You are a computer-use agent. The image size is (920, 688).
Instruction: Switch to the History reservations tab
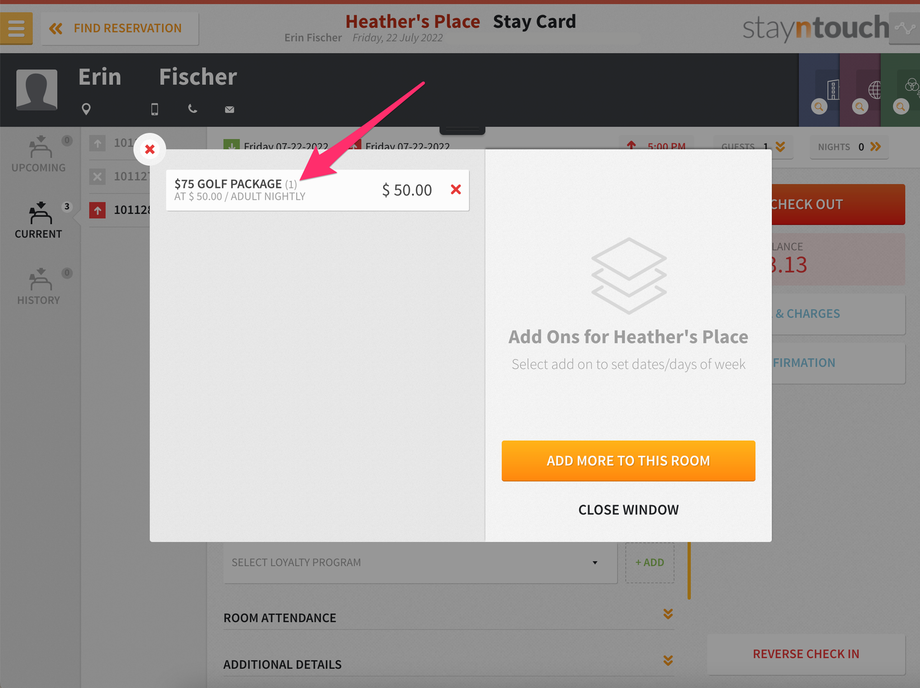click(x=39, y=286)
